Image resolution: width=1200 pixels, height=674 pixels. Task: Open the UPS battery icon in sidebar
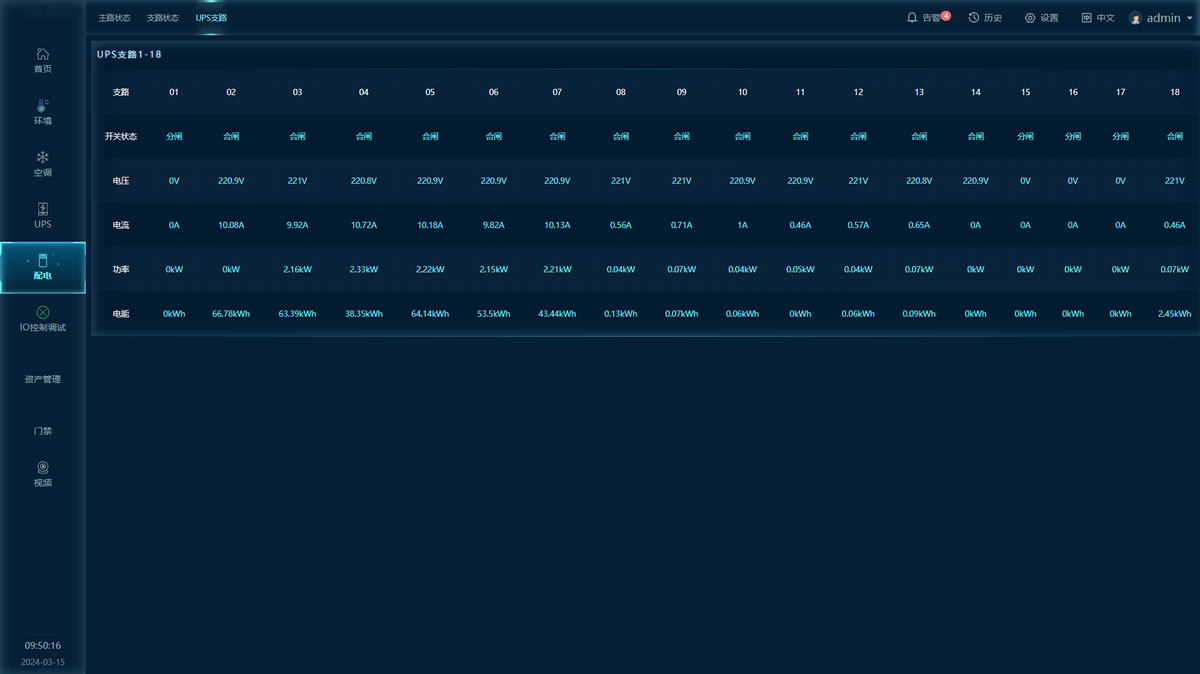(42, 209)
